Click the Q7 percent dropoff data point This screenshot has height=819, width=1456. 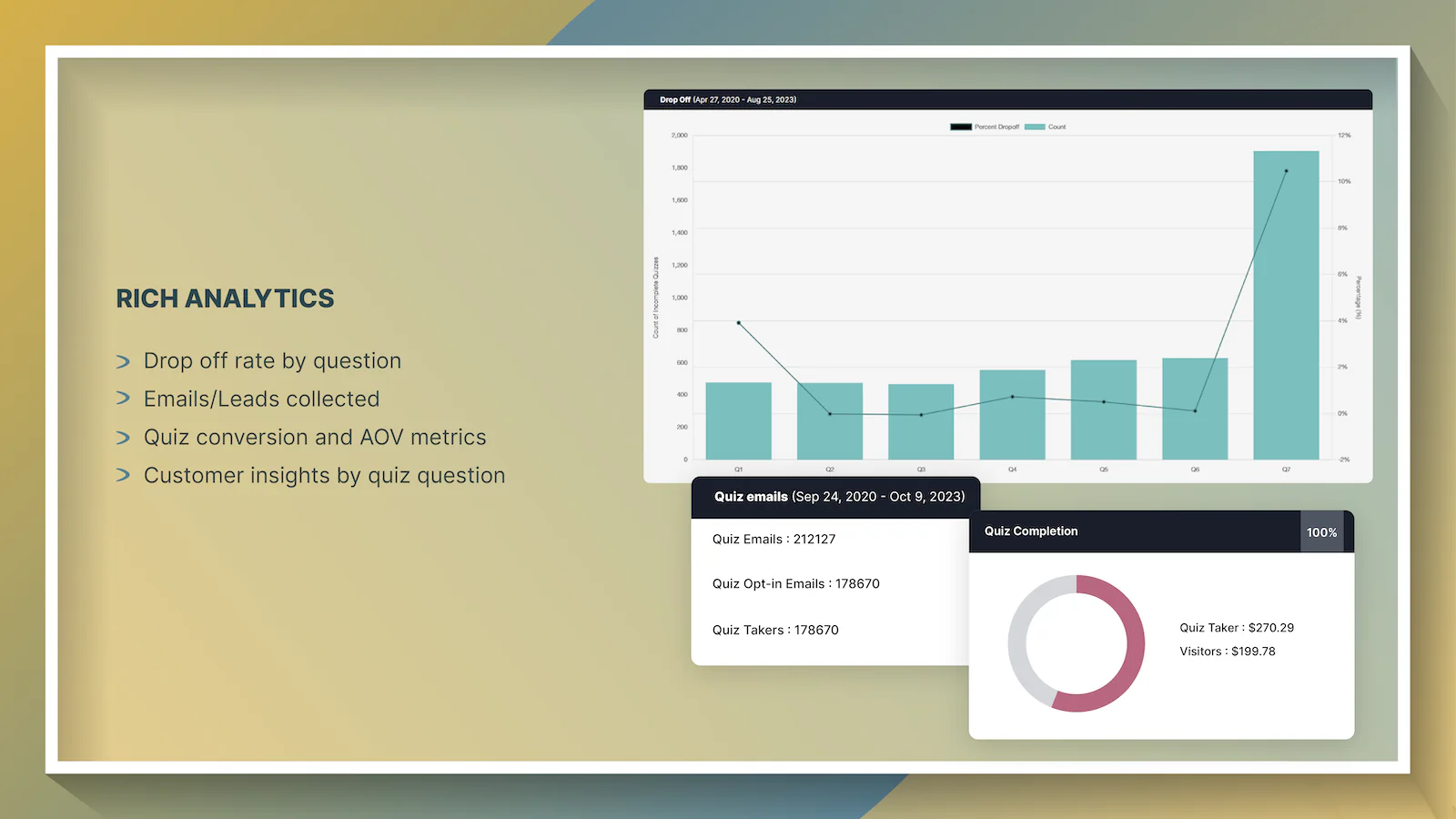tap(1286, 171)
